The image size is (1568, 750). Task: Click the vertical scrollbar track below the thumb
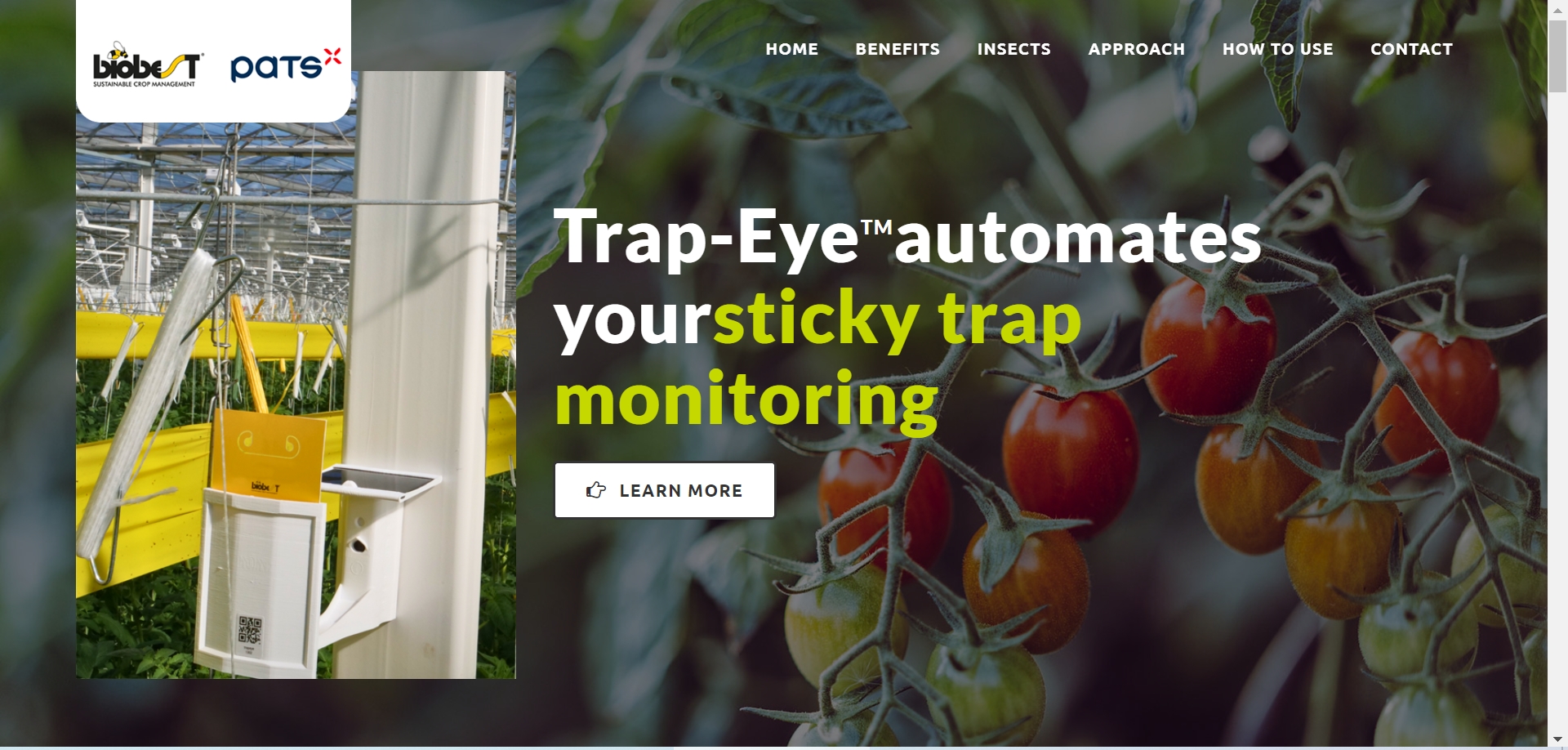pos(1557,408)
